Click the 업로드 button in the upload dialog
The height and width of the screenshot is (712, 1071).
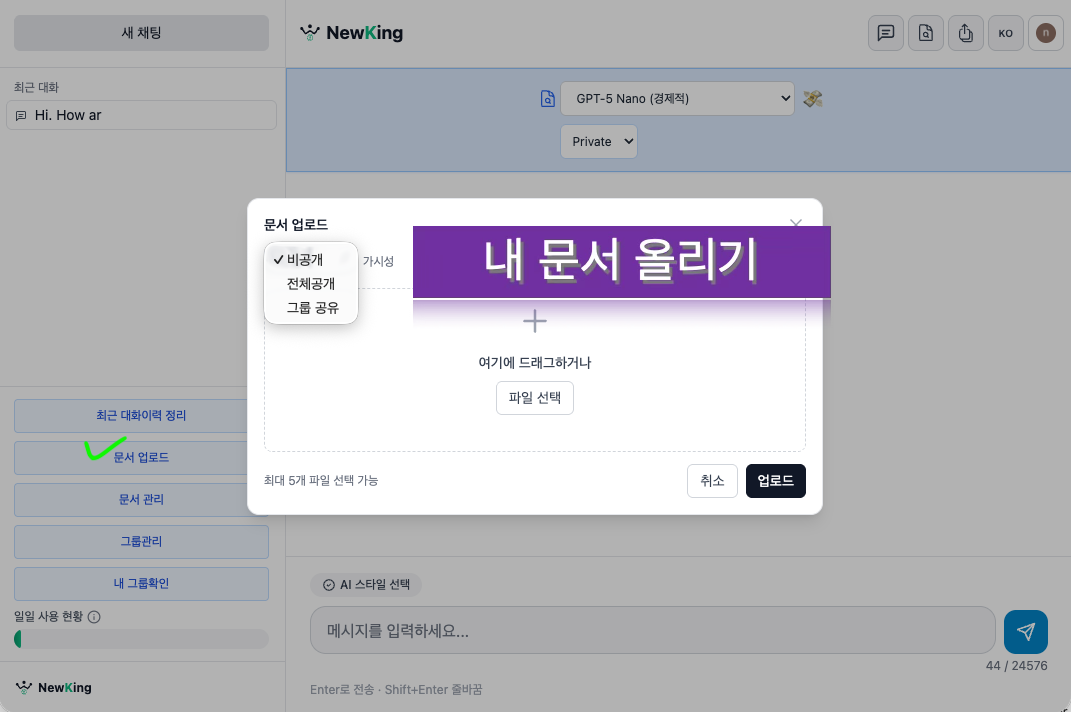775,481
